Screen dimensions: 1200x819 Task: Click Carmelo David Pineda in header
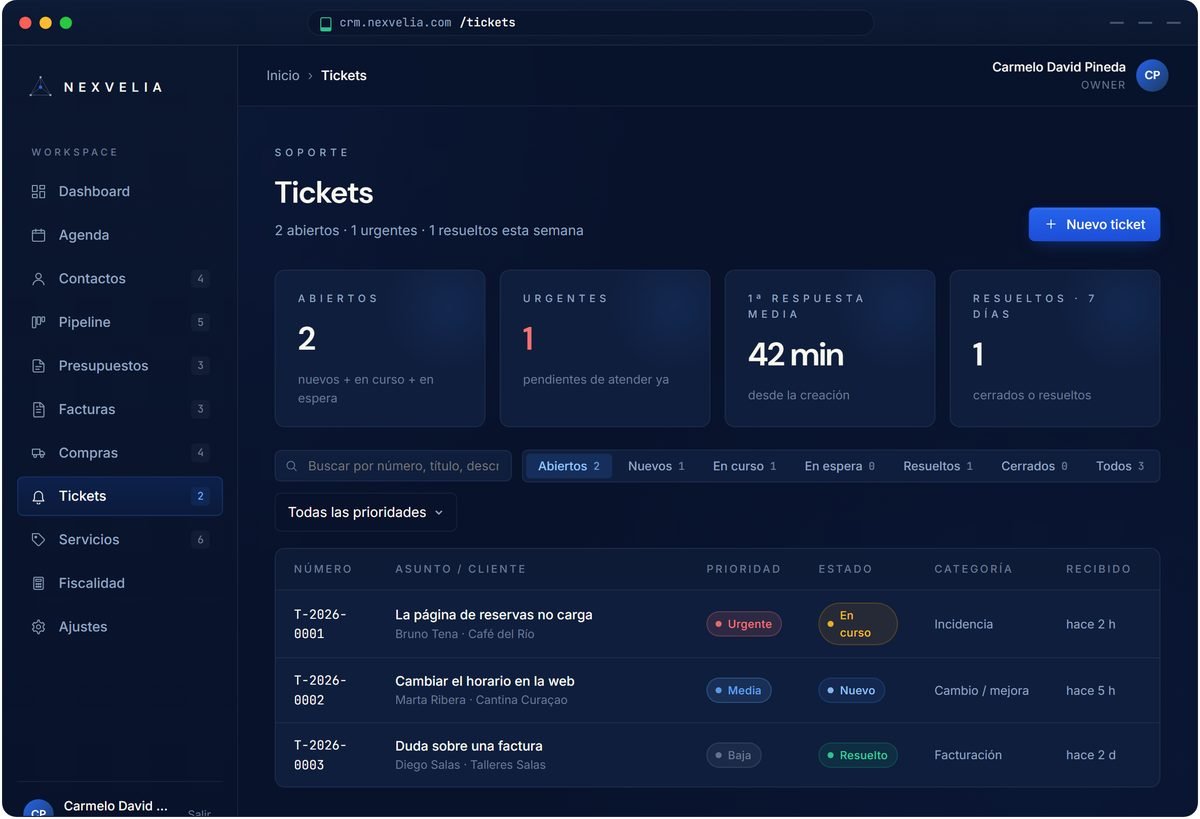[x=1059, y=67]
